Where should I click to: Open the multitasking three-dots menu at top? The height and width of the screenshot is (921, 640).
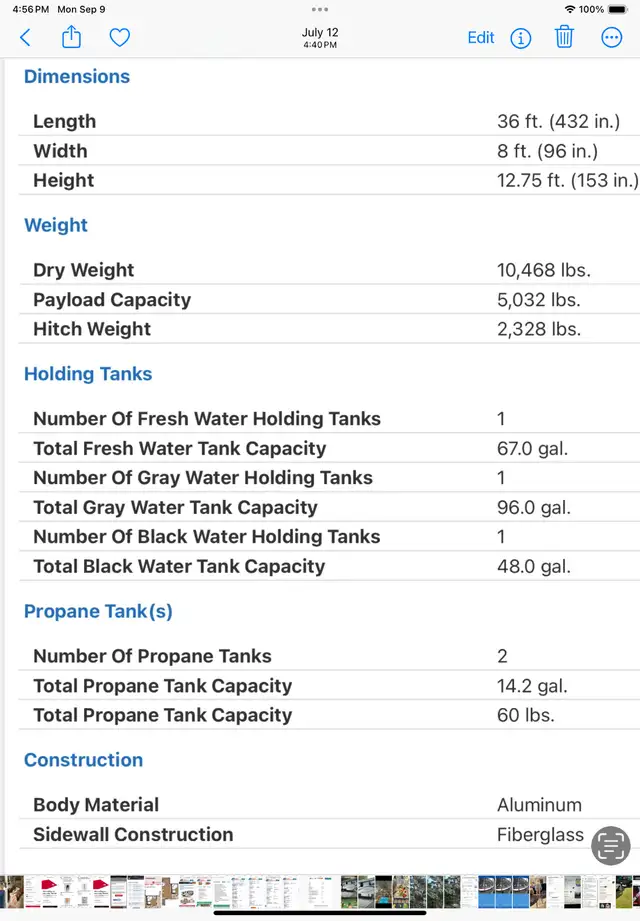[320, 9]
